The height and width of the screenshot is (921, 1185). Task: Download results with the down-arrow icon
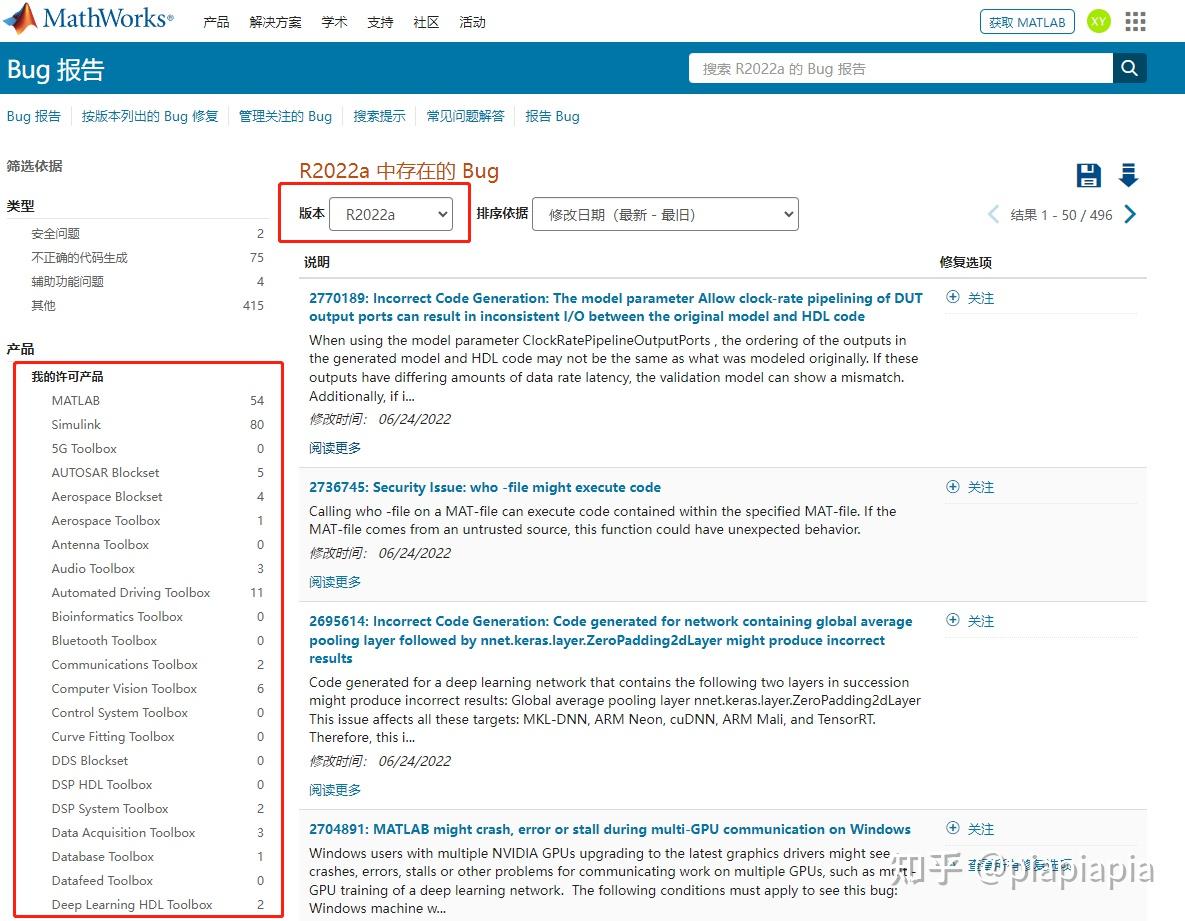click(x=1128, y=175)
